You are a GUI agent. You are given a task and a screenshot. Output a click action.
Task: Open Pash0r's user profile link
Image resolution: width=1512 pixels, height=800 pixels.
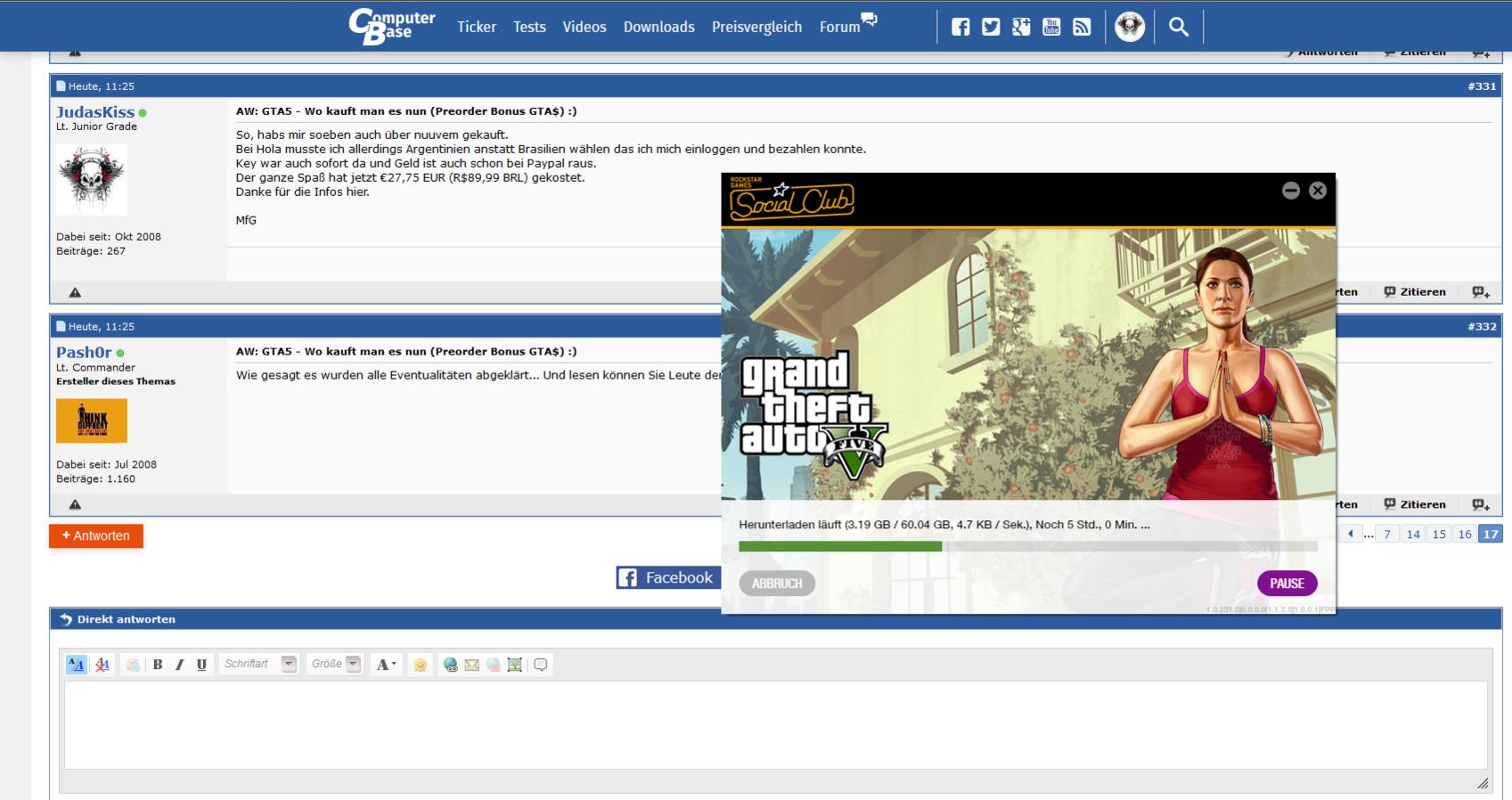point(84,353)
